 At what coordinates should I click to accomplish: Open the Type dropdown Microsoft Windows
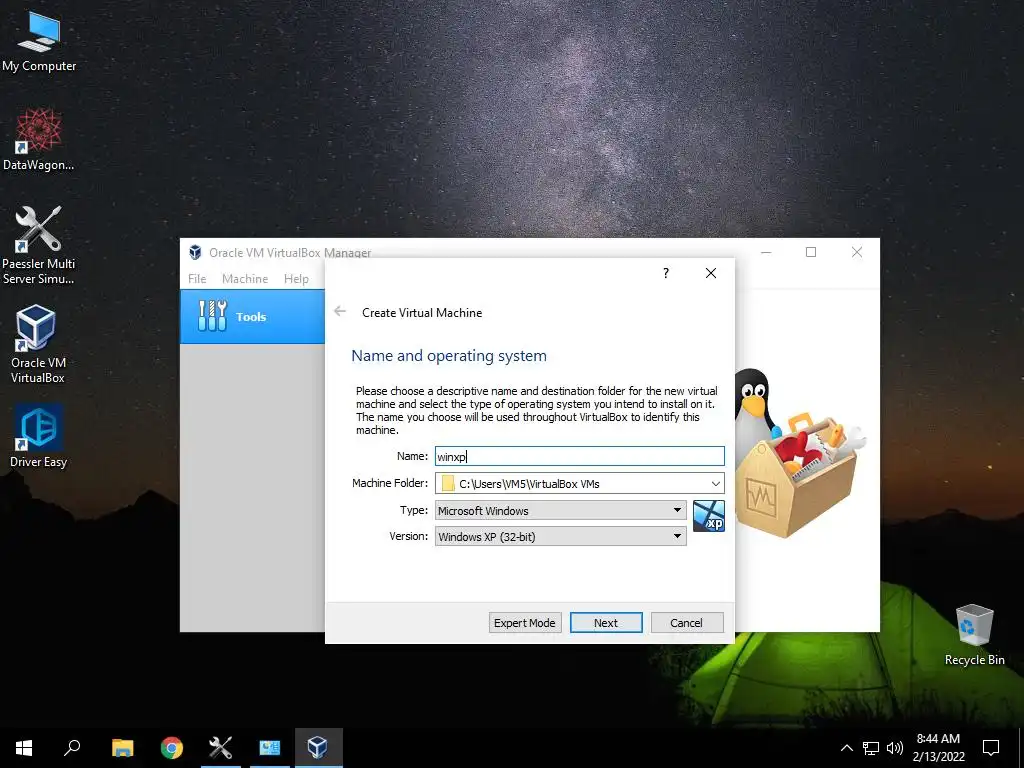point(560,510)
